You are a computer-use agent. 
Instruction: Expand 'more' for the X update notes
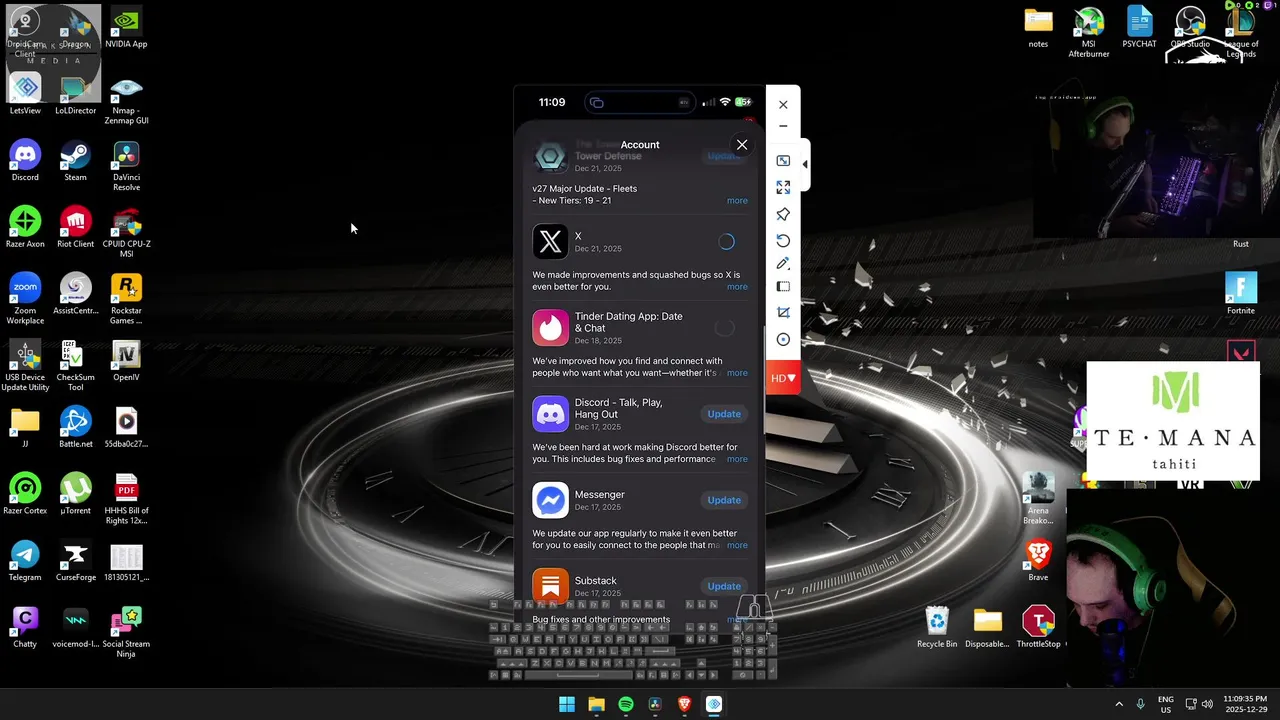pyautogui.click(x=737, y=287)
